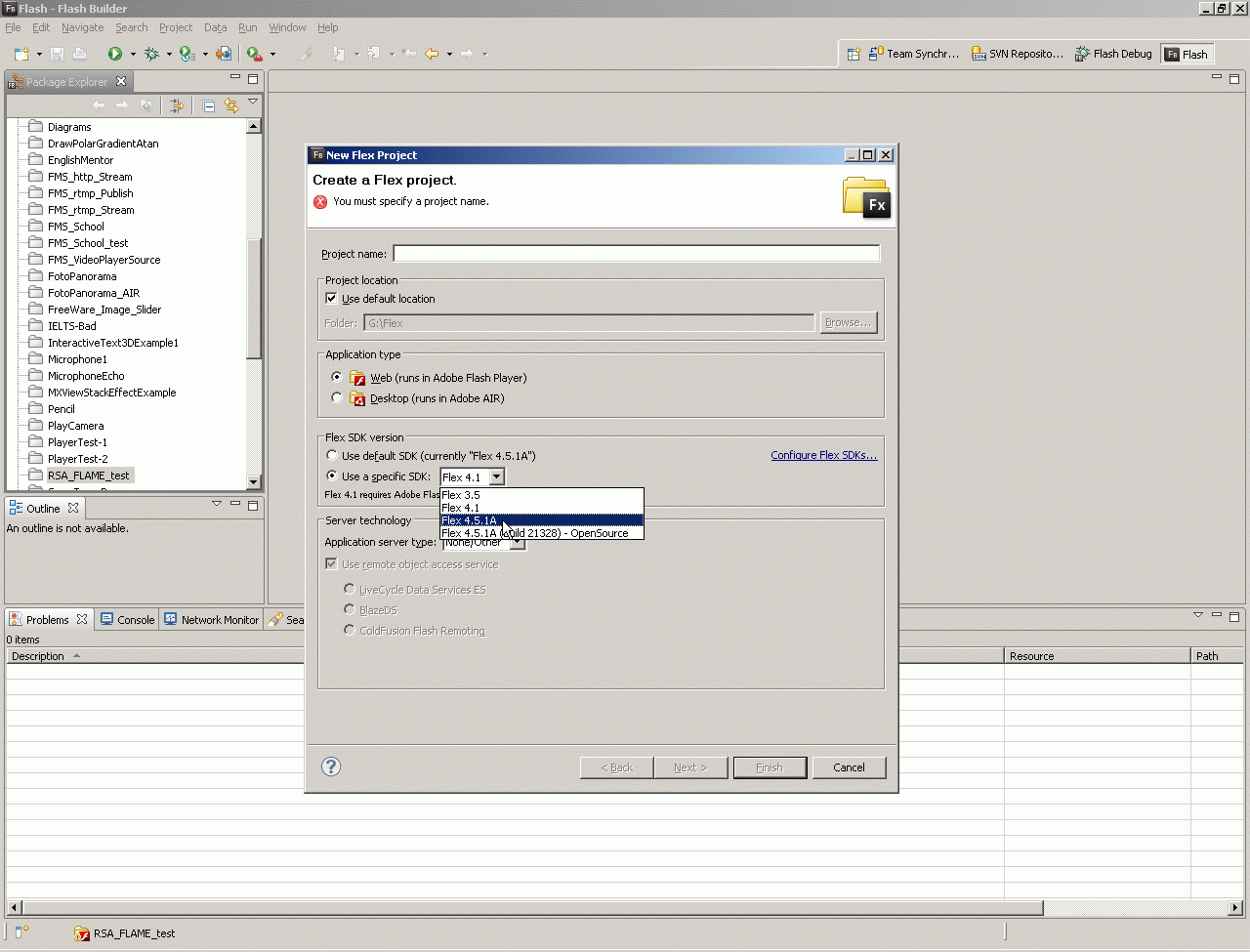1250x952 pixels.
Task: Toggle Use default location checkbox
Action: click(x=331, y=299)
